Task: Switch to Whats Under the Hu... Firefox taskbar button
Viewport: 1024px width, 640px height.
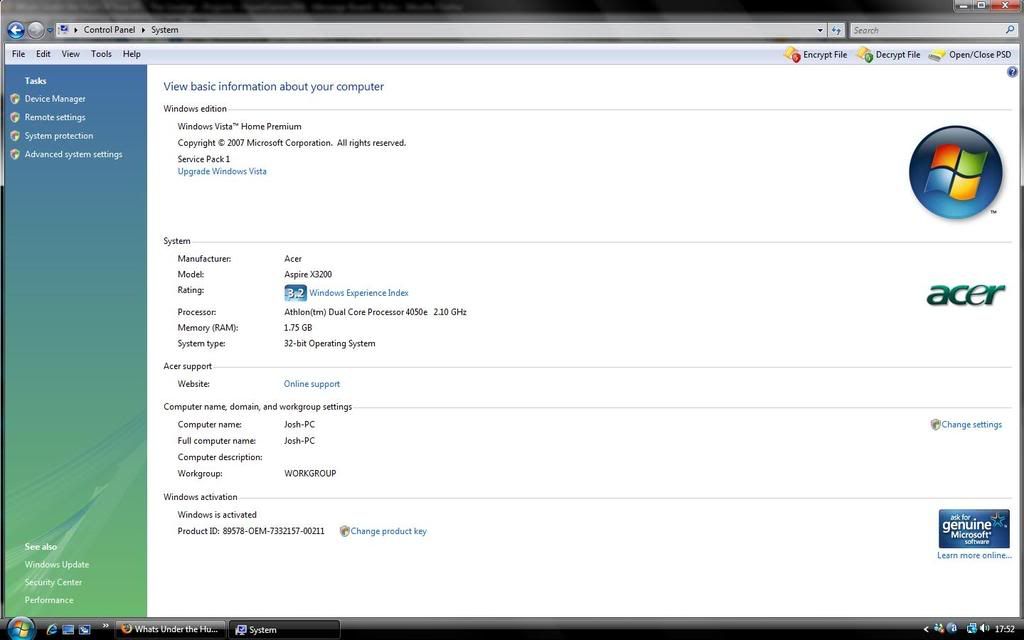Action: [171, 629]
